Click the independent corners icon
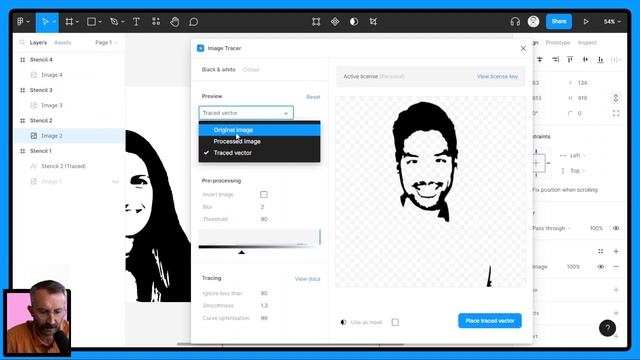The image size is (640, 360). click(x=616, y=113)
